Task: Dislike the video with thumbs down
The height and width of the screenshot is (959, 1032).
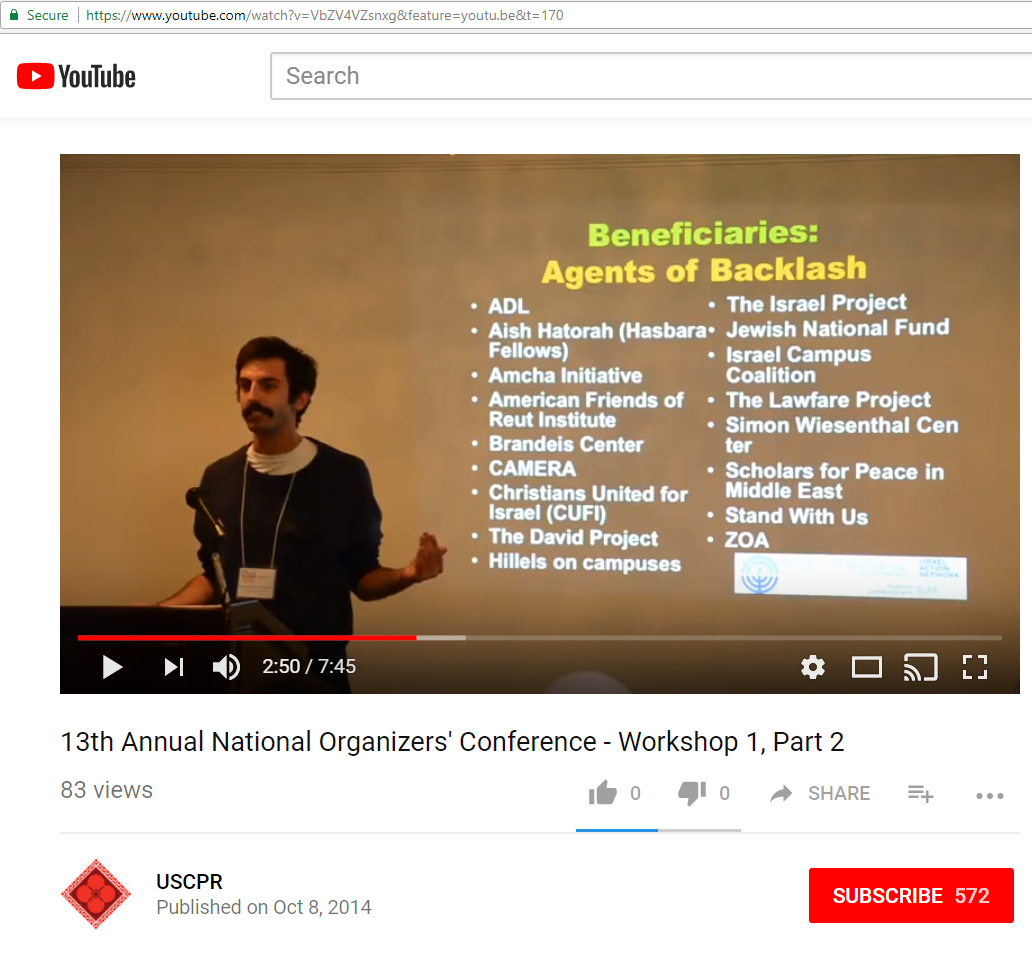Action: (692, 794)
